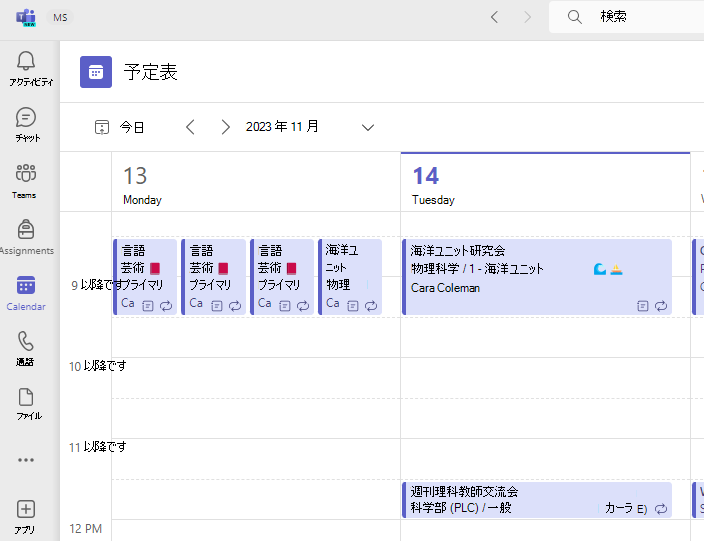This screenshot has height=541, width=704.
Task: Click 科学部 (PLC) / 一般 channel text
Action: click(461, 508)
